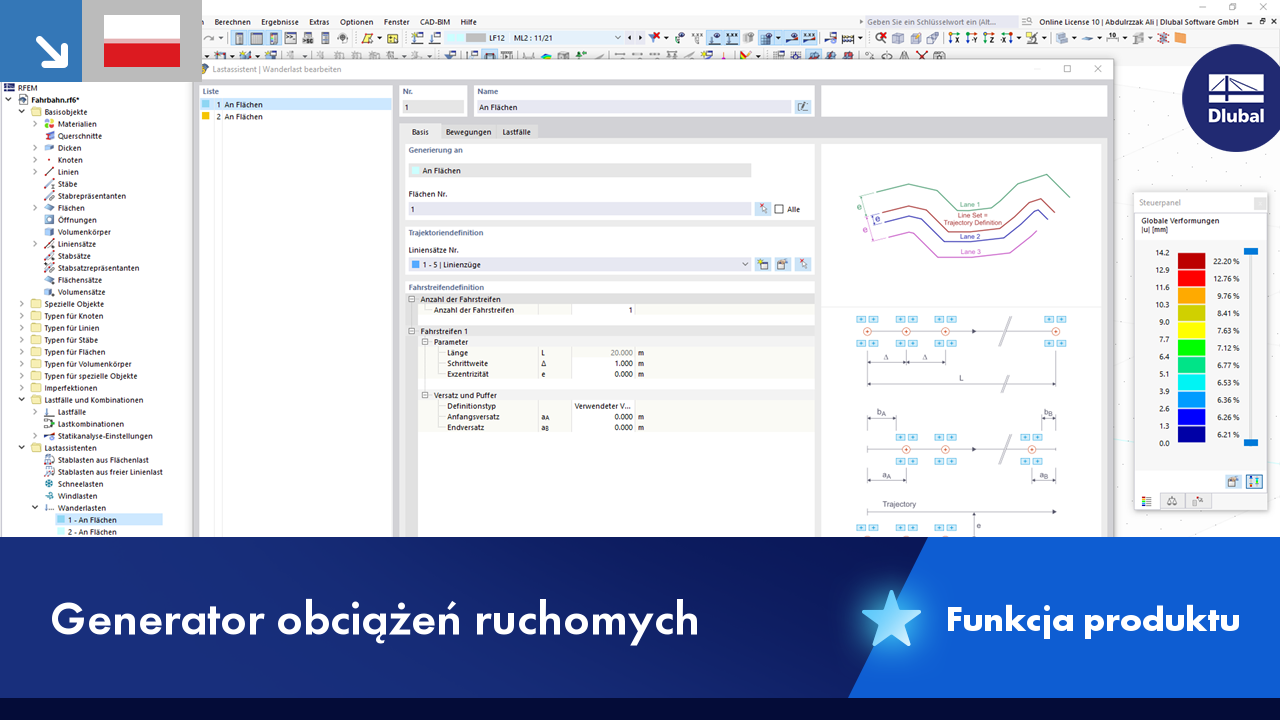Open the Ergebnisse menu
This screenshot has width=1280, height=720.
tap(279, 22)
